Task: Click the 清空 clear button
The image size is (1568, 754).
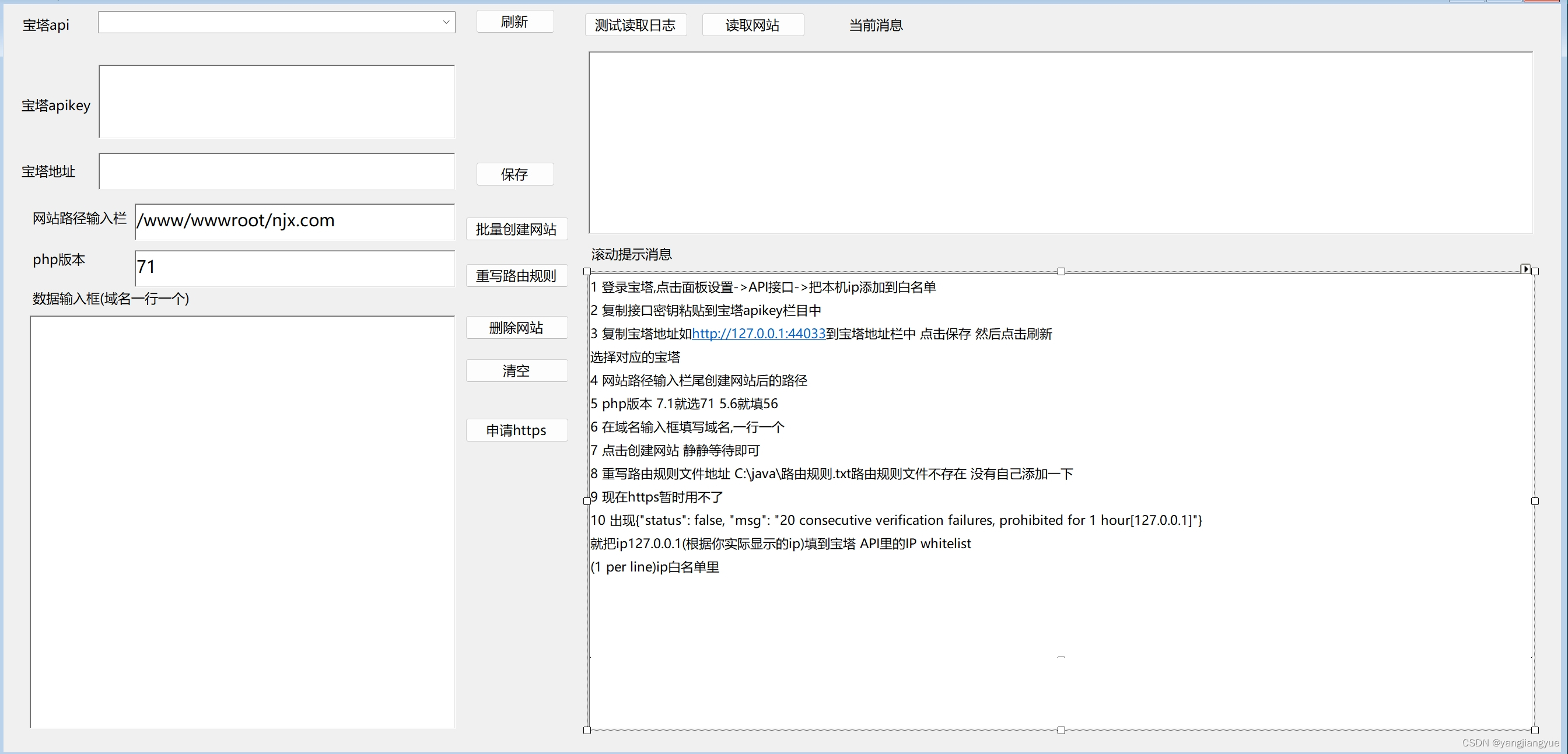Action: point(516,371)
